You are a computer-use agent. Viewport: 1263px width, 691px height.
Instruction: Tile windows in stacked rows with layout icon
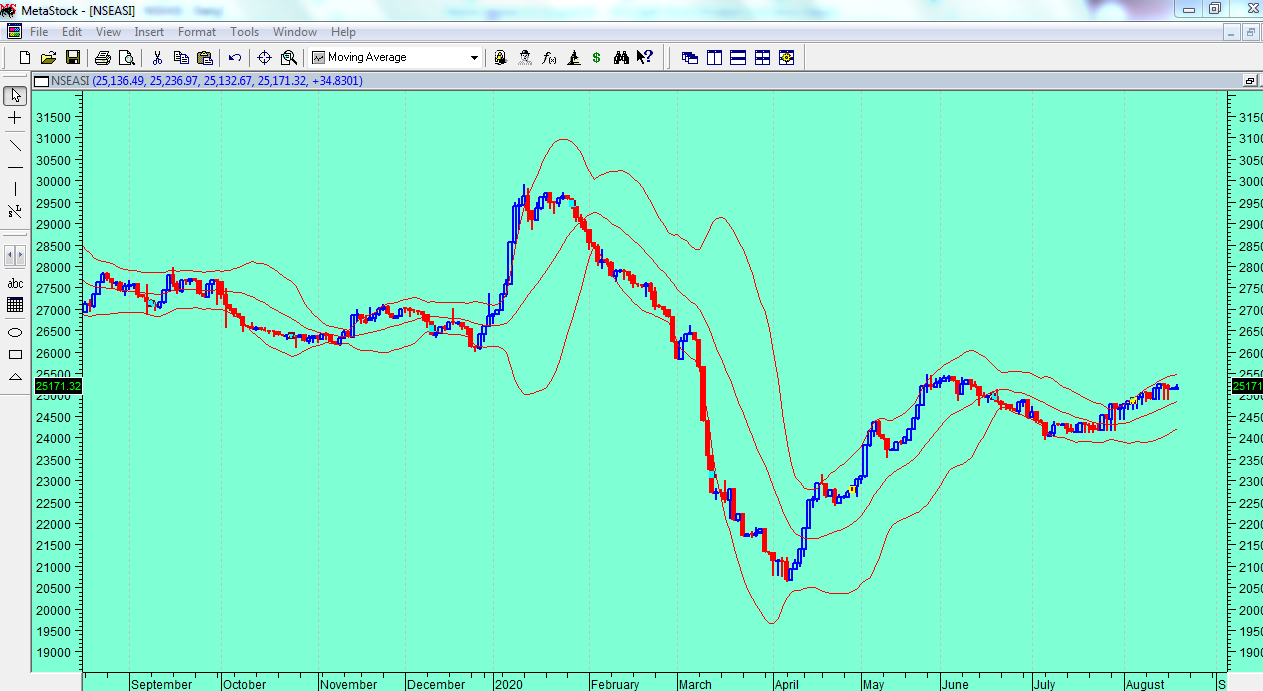[x=738, y=58]
